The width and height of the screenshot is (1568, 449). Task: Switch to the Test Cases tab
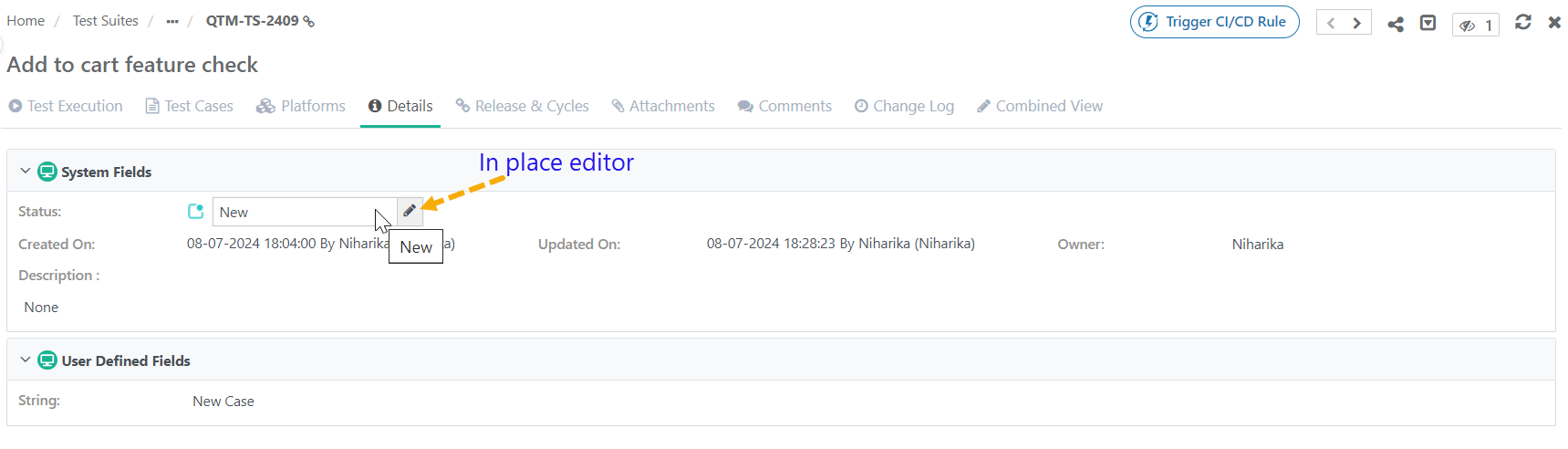(190, 106)
